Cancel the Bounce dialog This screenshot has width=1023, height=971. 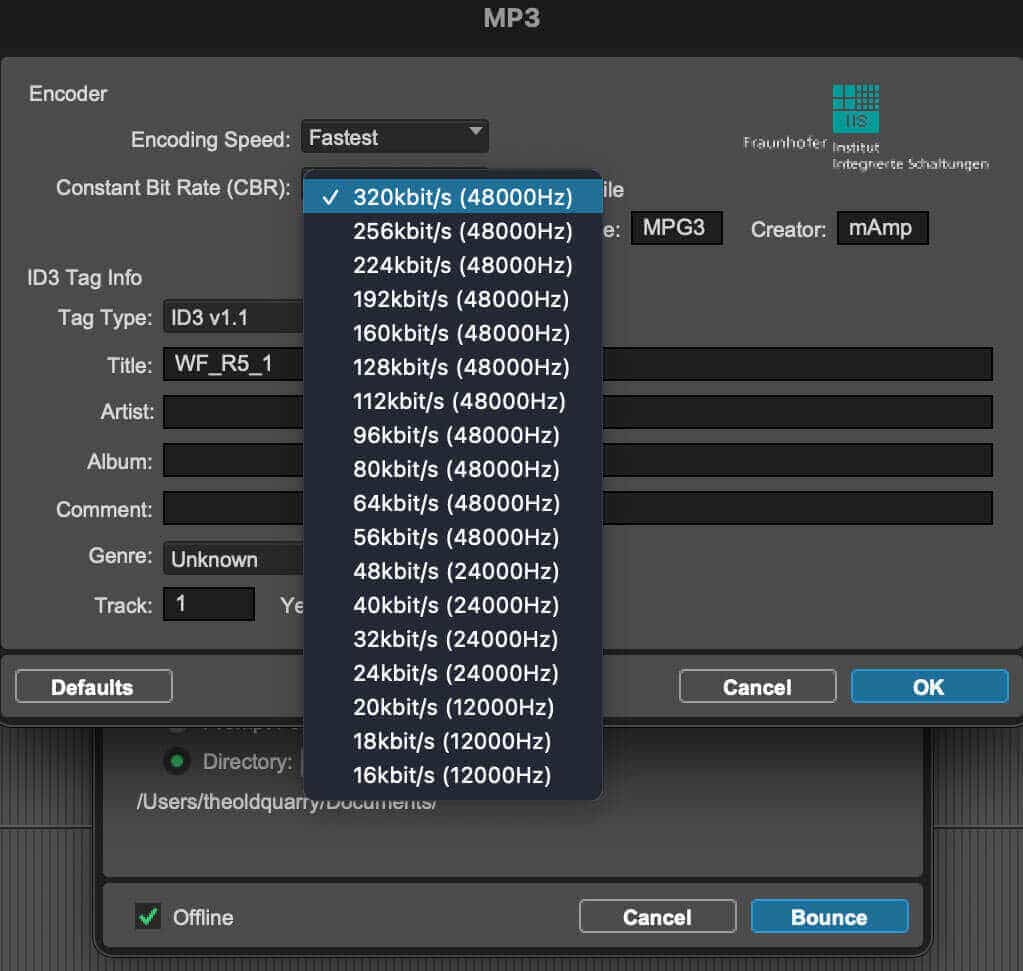coord(658,917)
